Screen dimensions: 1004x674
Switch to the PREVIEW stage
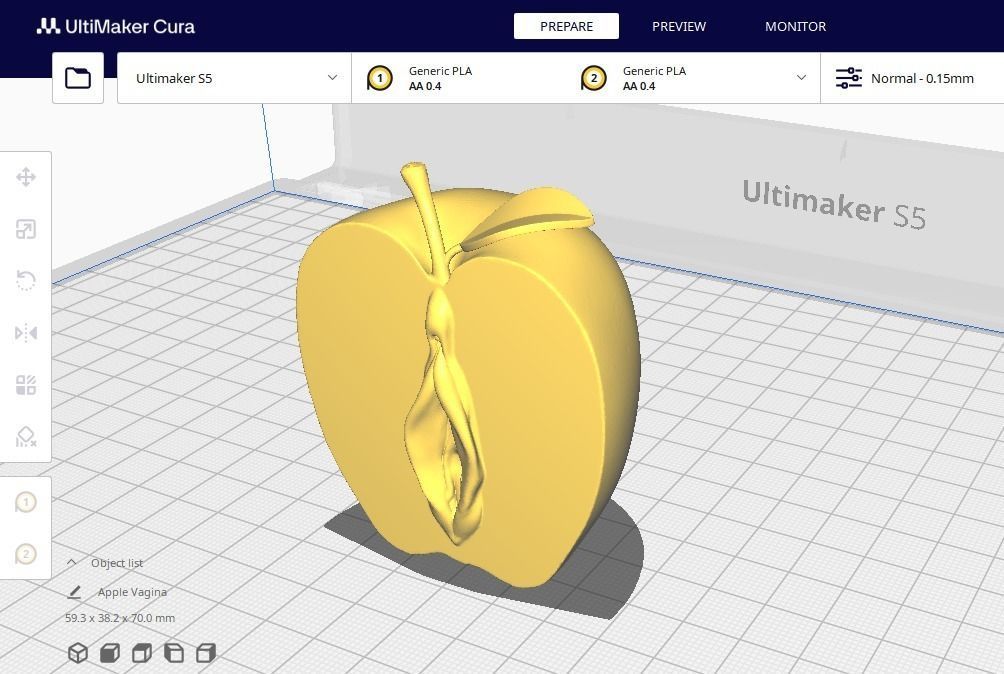click(x=679, y=26)
